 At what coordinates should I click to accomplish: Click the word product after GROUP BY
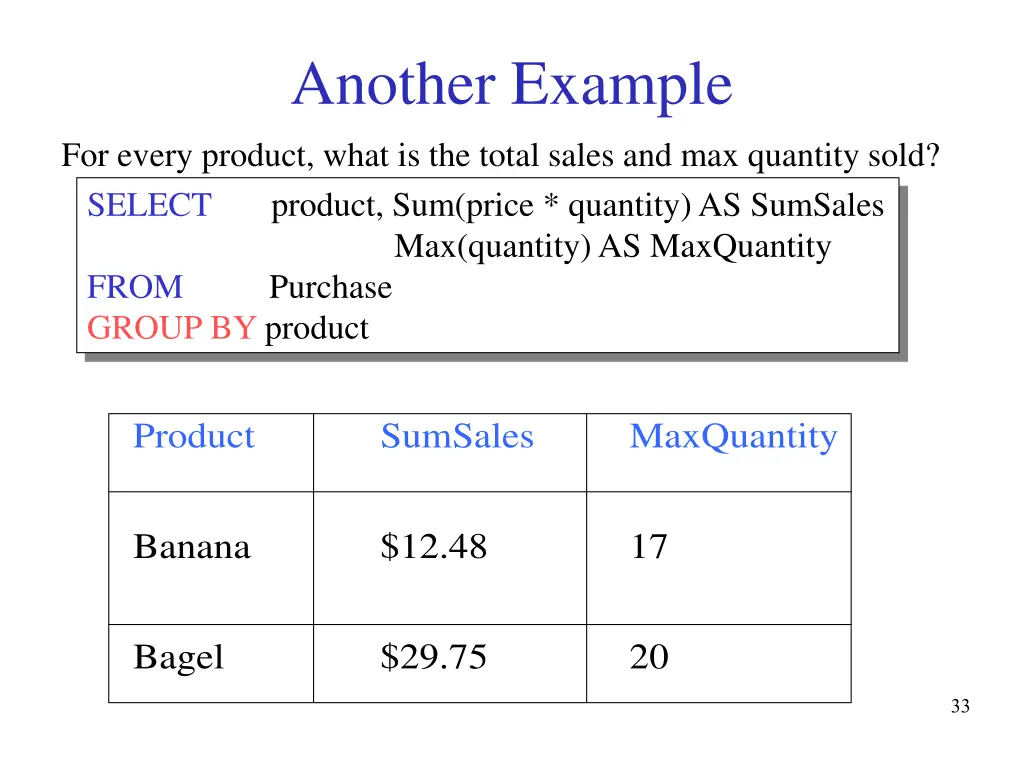pyautogui.click(x=317, y=330)
